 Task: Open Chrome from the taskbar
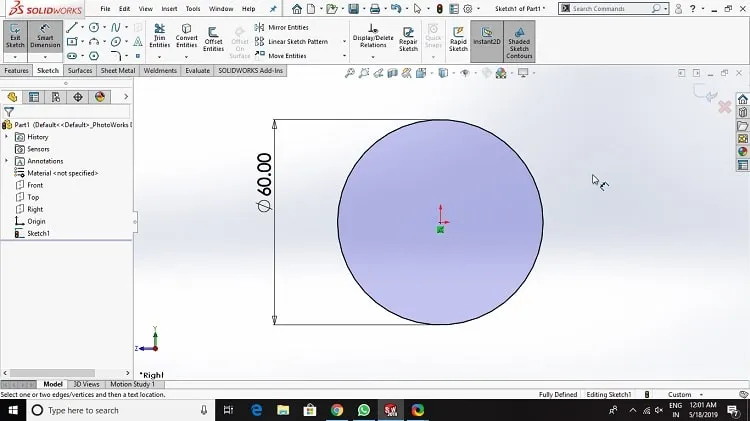[x=337, y=410]
